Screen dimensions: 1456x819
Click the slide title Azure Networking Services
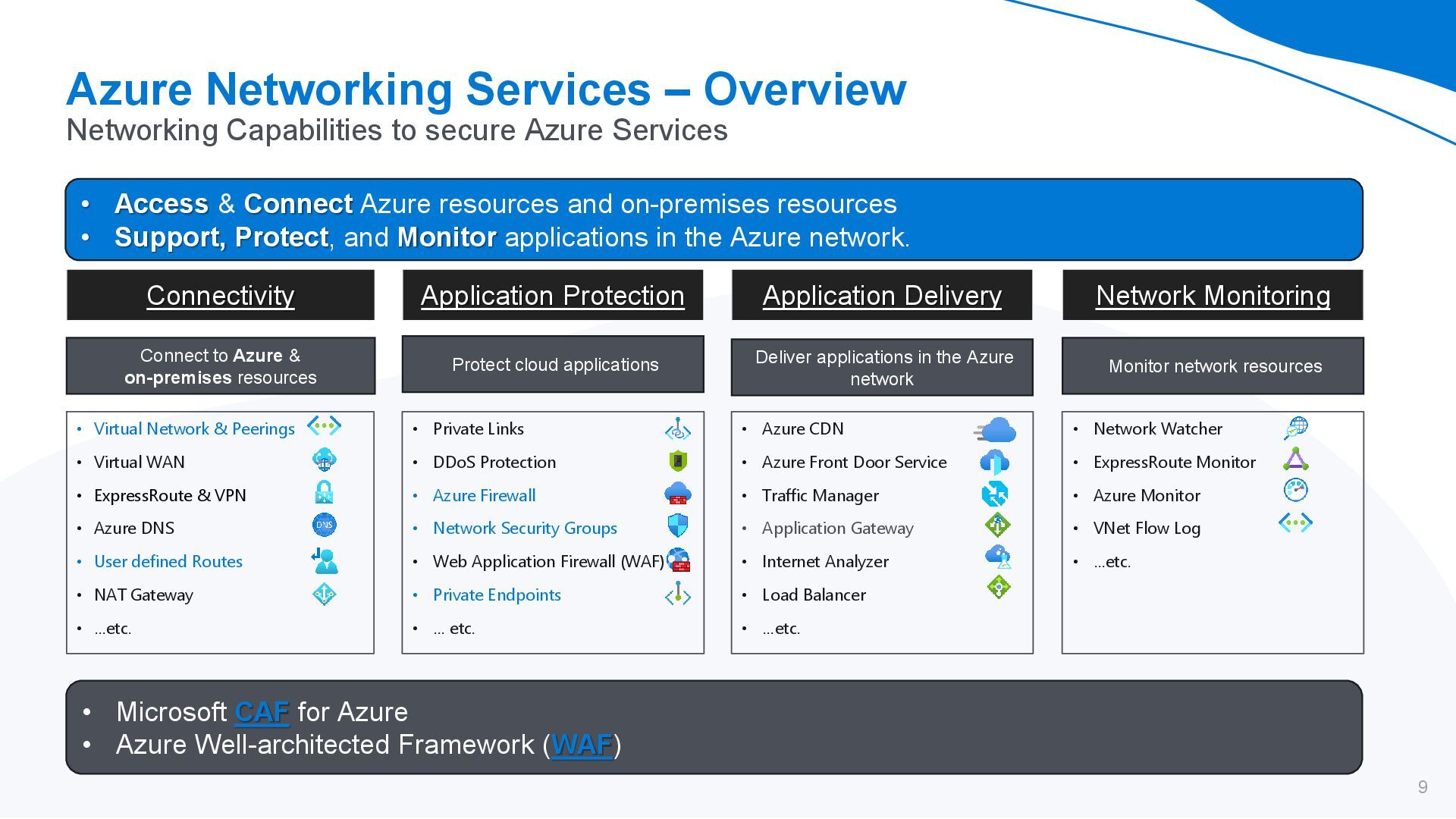pyautogui.click(x=485, y=89)
